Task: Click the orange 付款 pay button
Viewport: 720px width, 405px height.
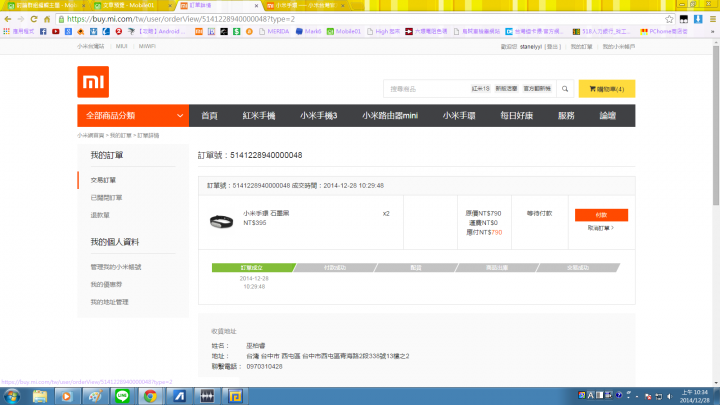Action: point(601,215)
